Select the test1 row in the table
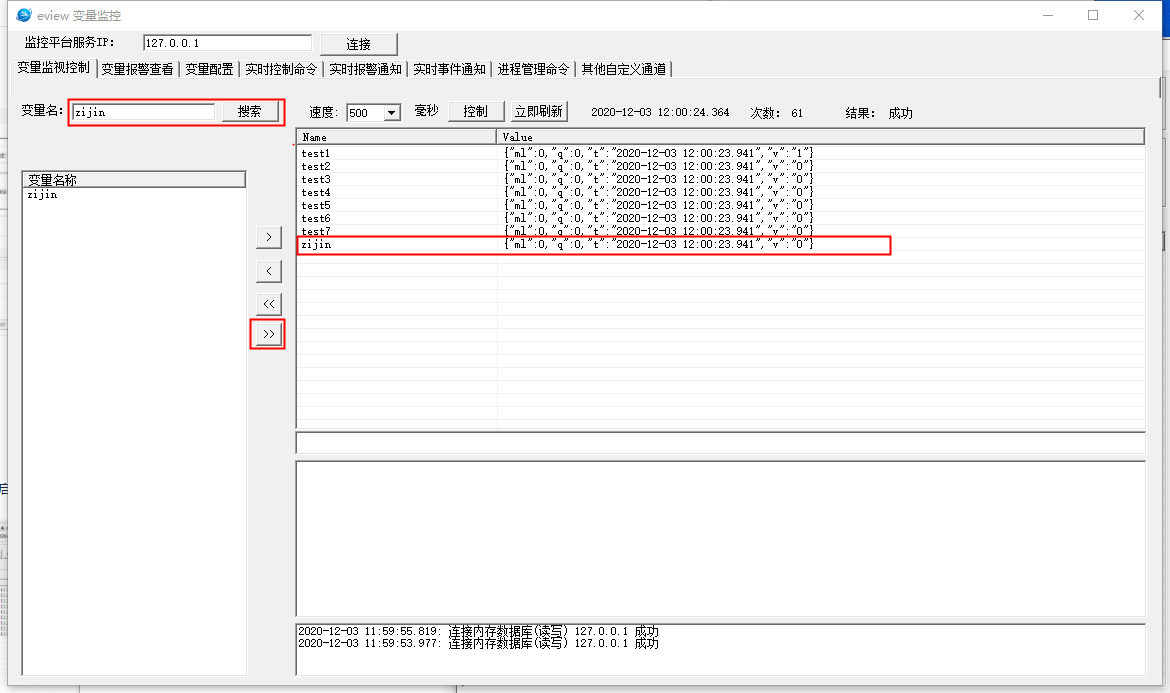 [x=721, y=154]
